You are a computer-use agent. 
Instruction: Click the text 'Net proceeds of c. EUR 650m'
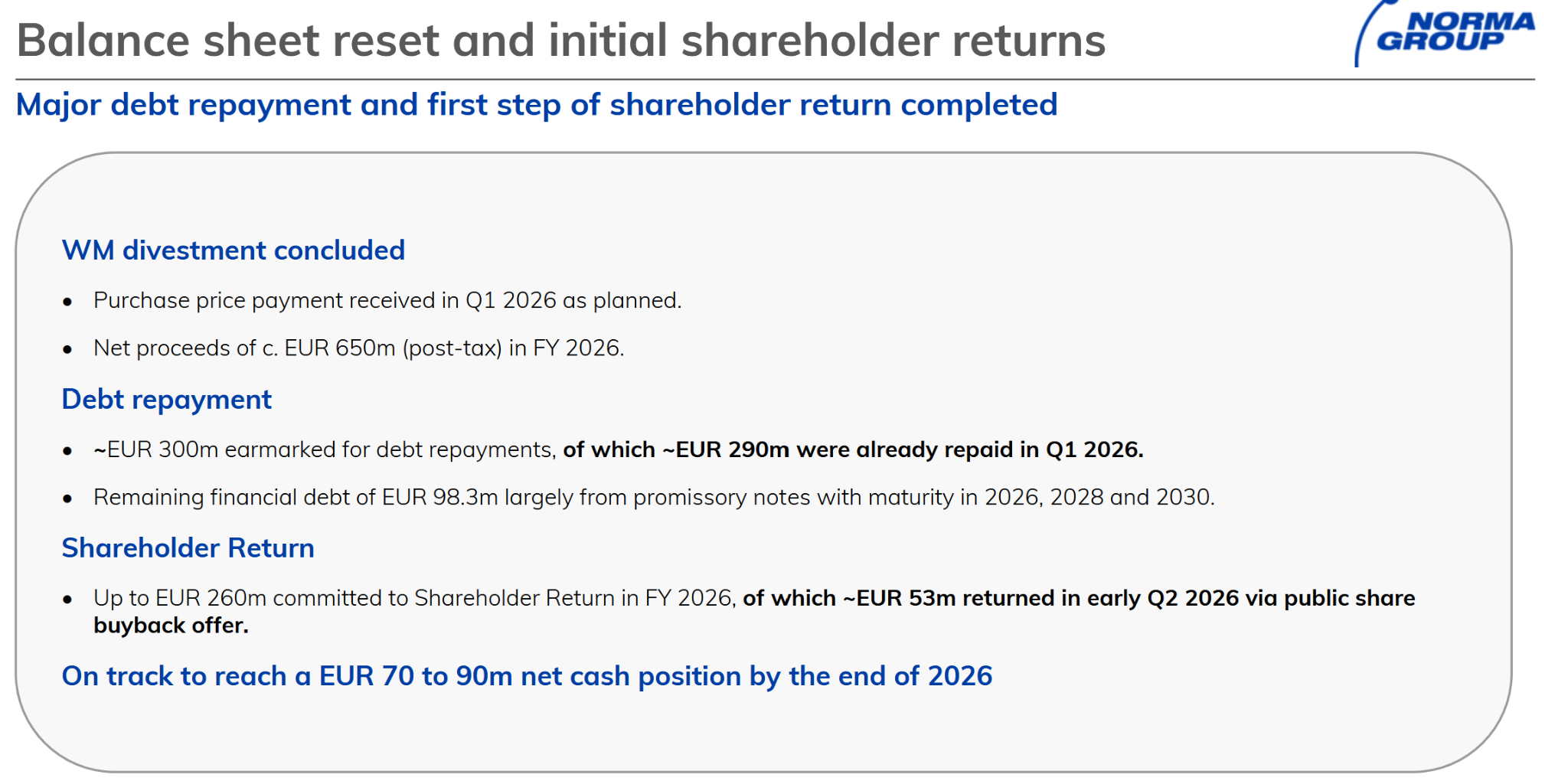245,348
